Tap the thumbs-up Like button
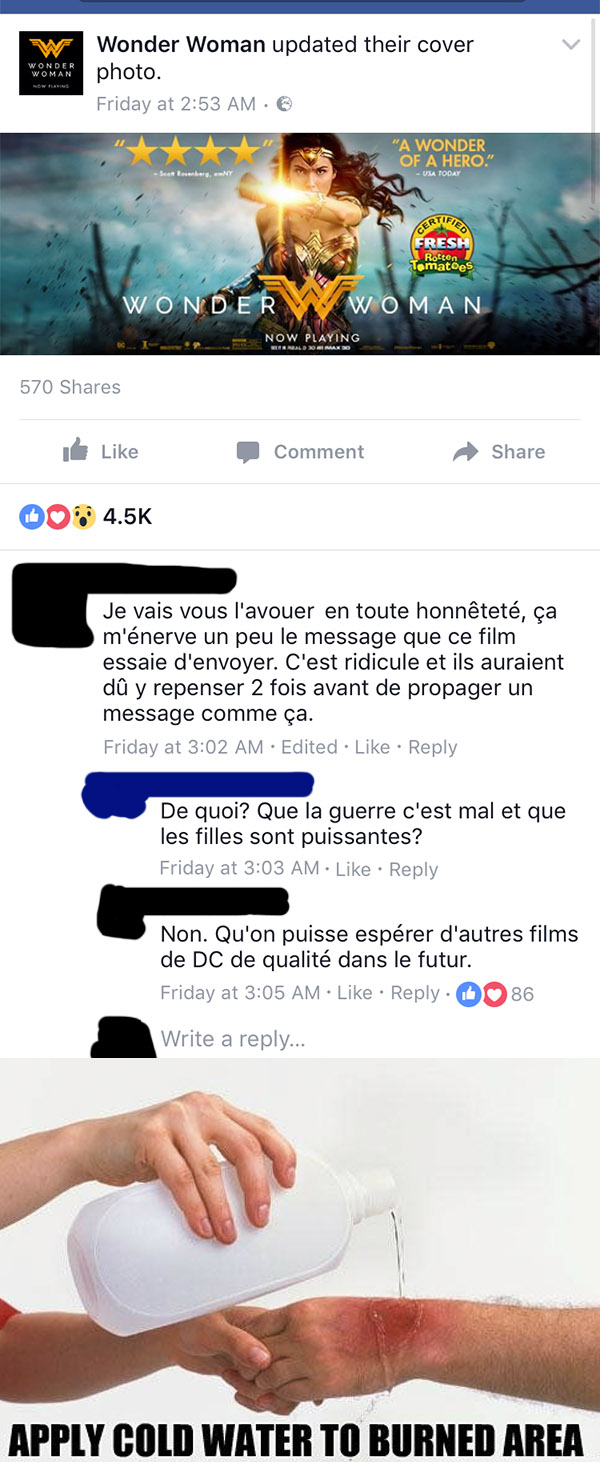 (101, 452)
